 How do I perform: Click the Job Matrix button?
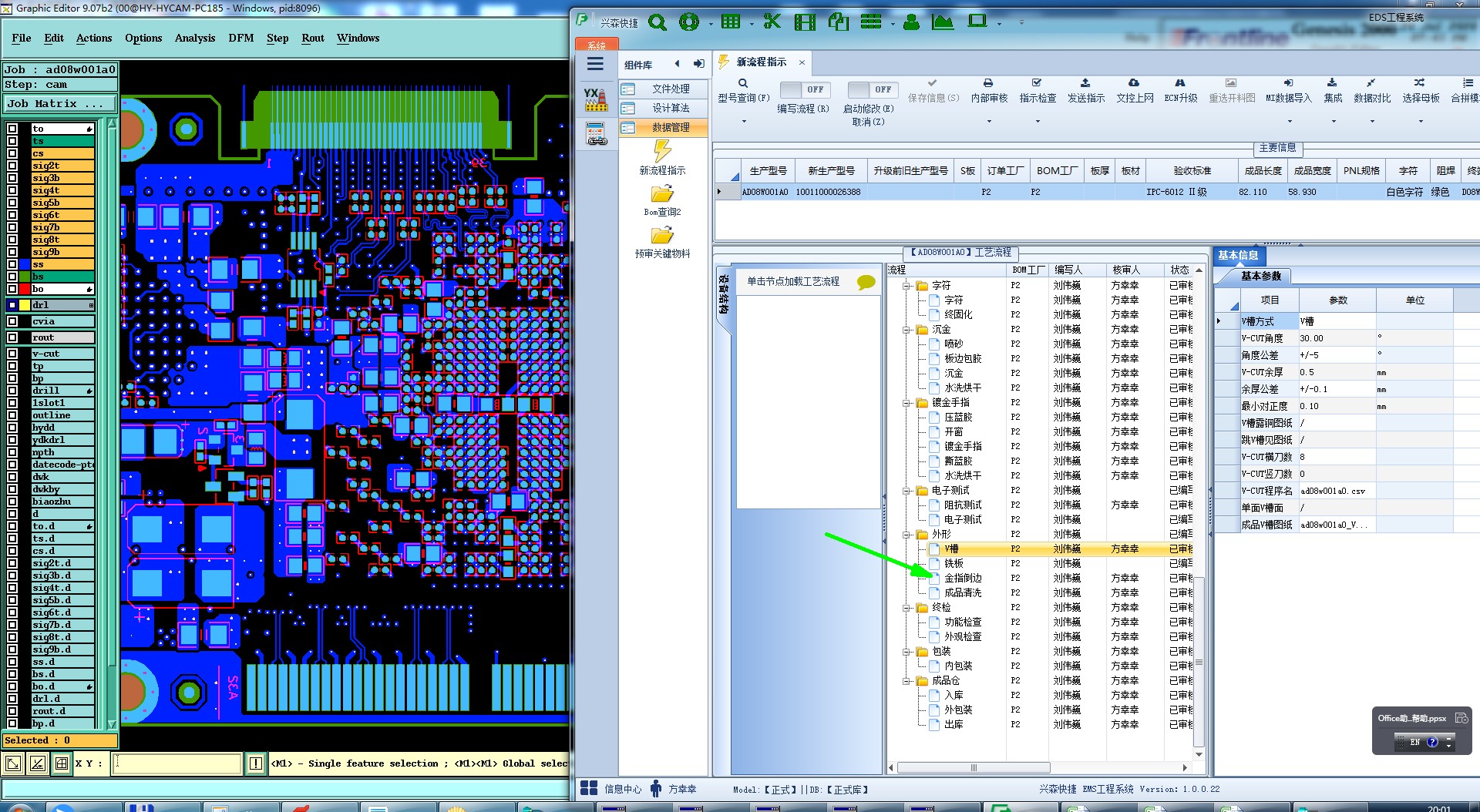coord(59,103)
